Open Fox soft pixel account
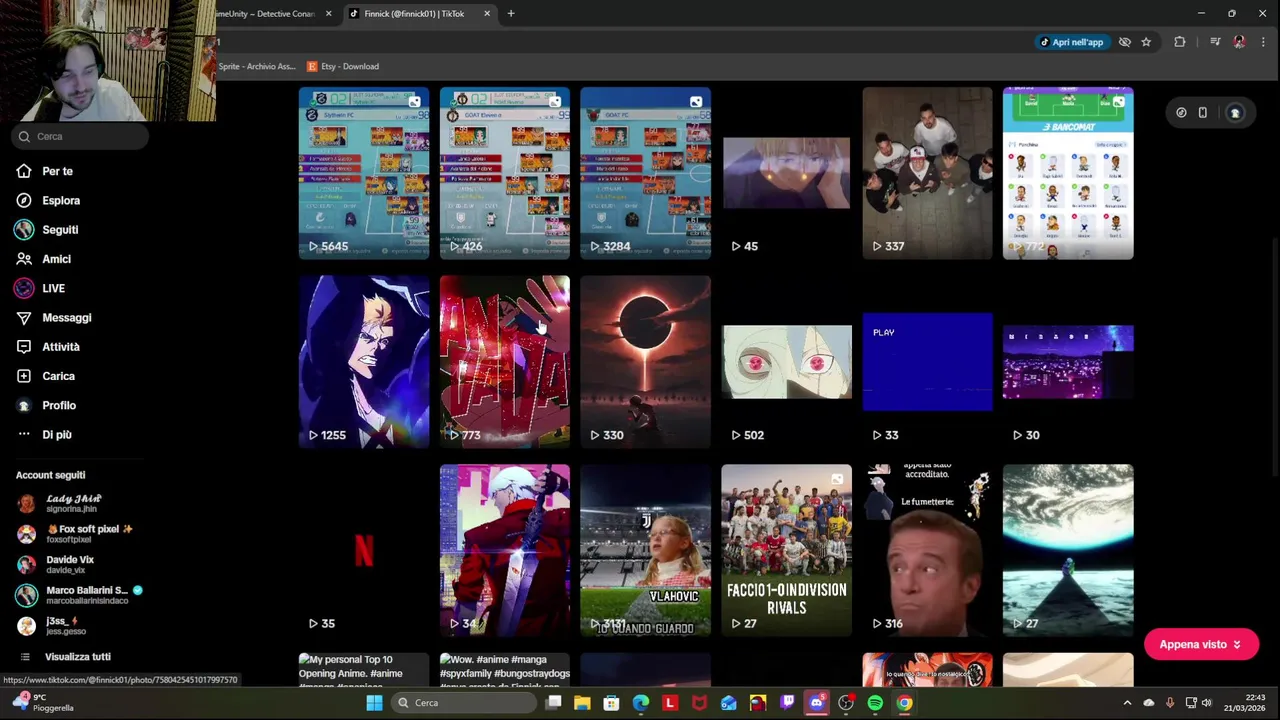 (75, 534)
